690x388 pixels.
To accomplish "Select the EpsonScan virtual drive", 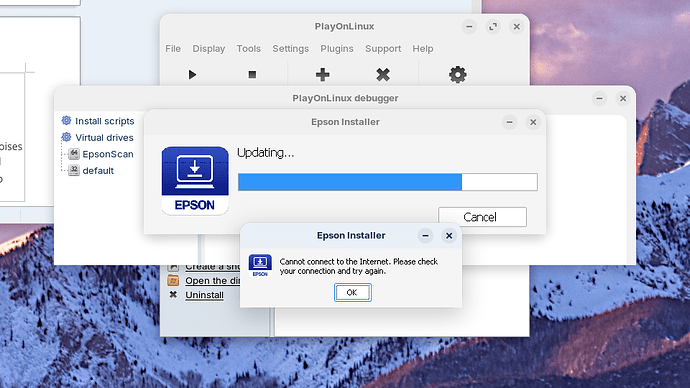I will pyautogui.click(x=108, y=154).
